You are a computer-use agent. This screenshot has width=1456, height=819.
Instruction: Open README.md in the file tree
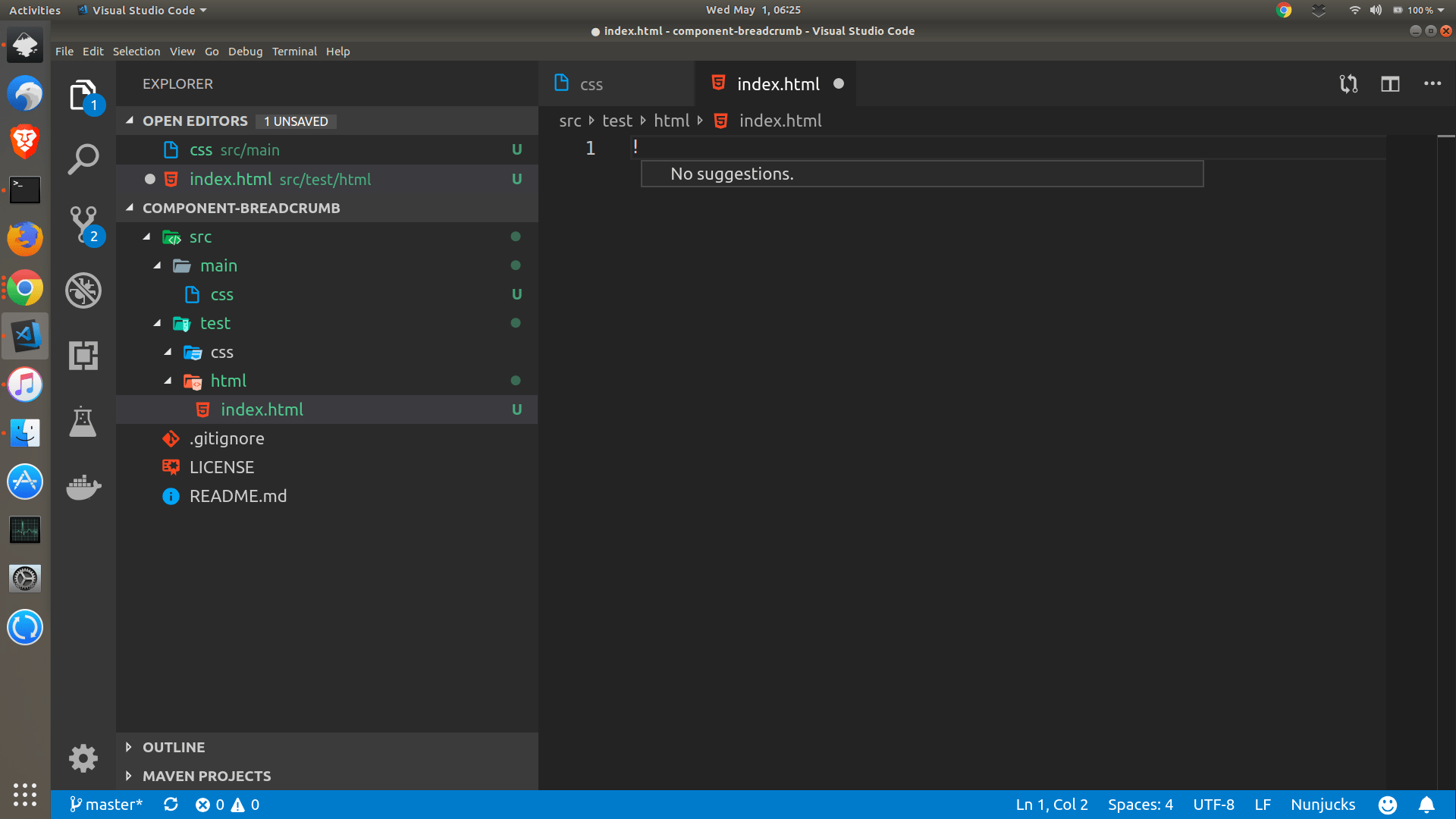(237, 496)
